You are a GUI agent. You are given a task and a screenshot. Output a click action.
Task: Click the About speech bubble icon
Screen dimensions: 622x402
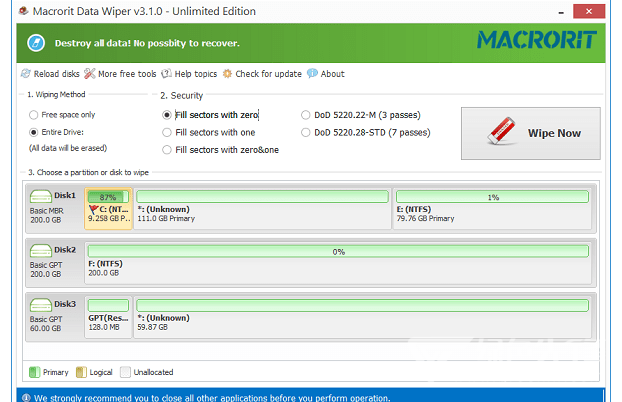coord(312,73)
